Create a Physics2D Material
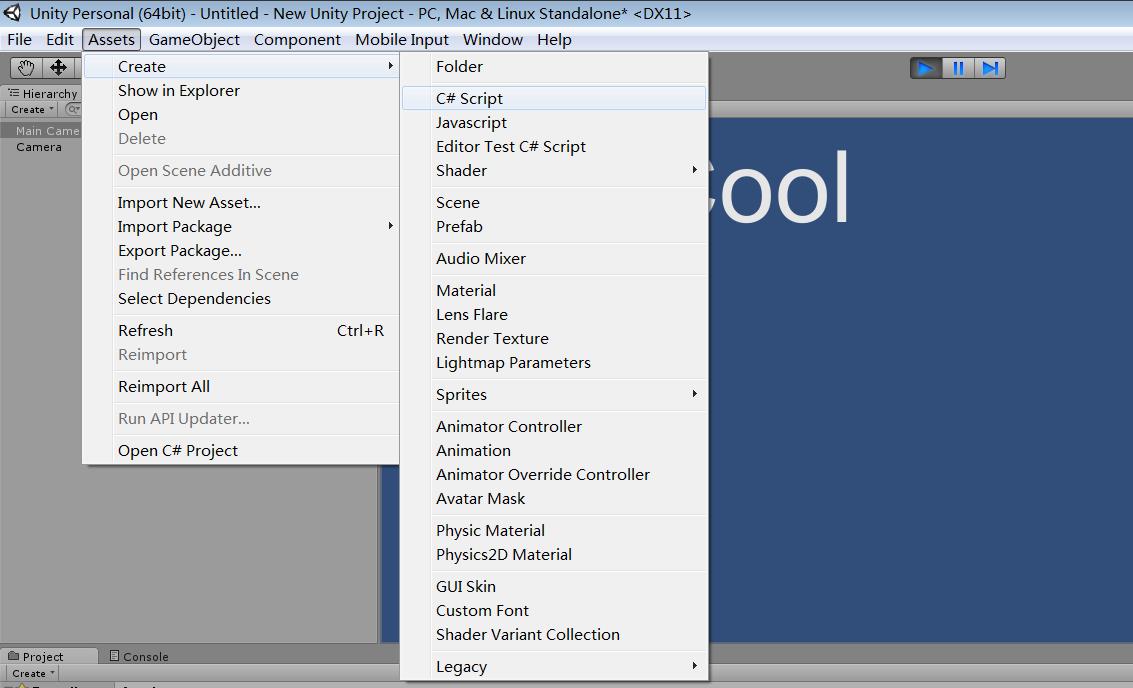The height and width of the screenshot is (688, 1133). pos(553,554)
